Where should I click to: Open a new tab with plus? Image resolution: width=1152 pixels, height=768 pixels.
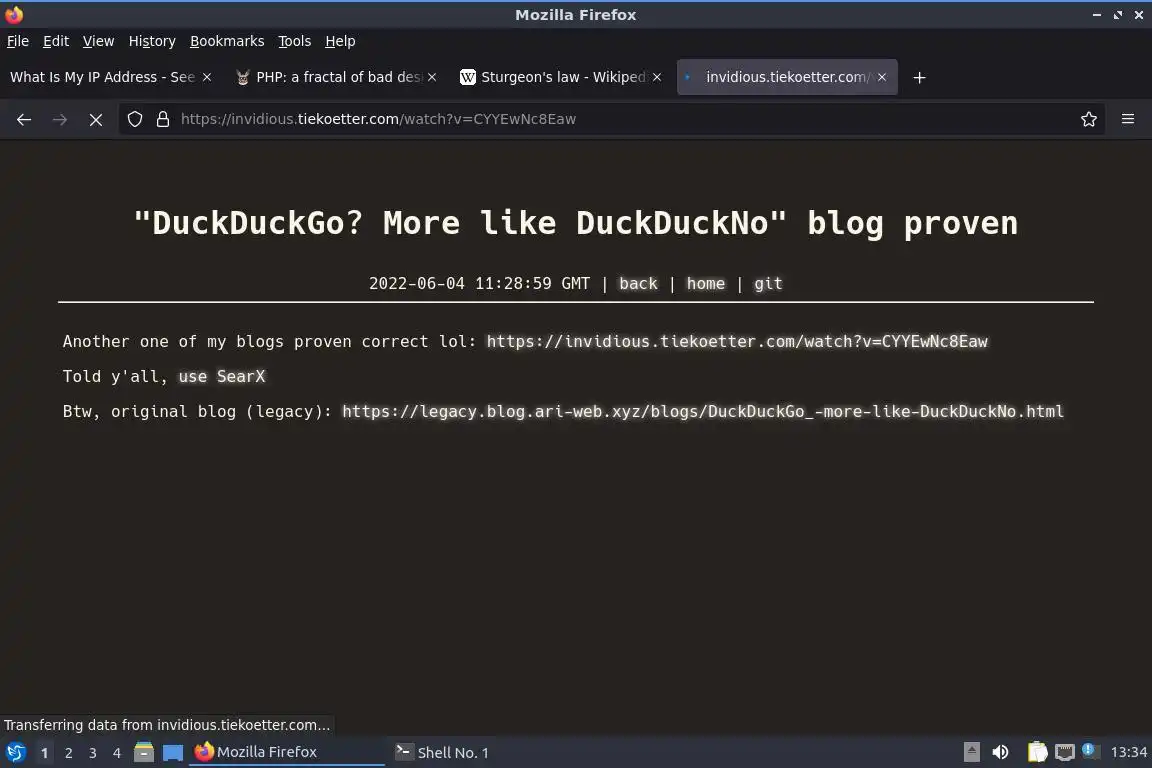click(919, 77)
